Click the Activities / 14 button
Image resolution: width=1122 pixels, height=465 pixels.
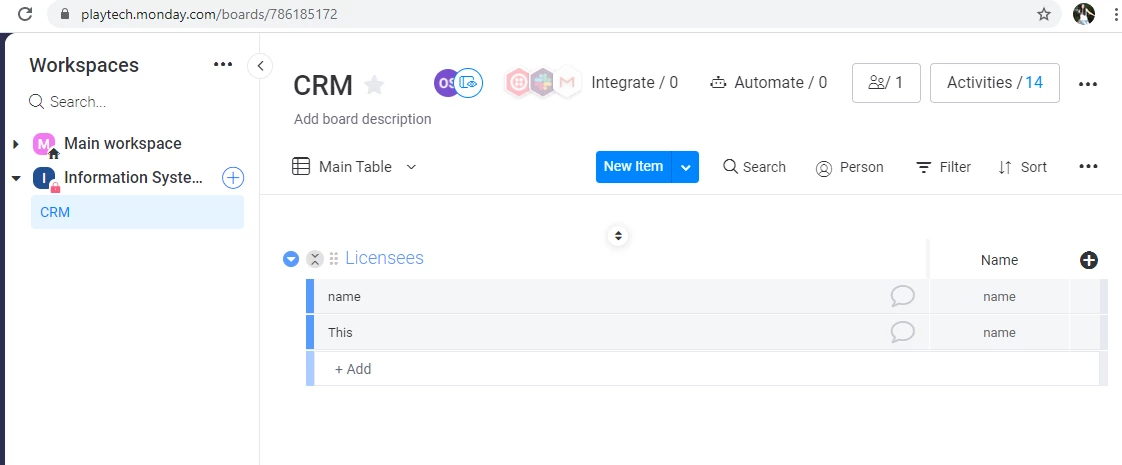(x=994, y=83)
